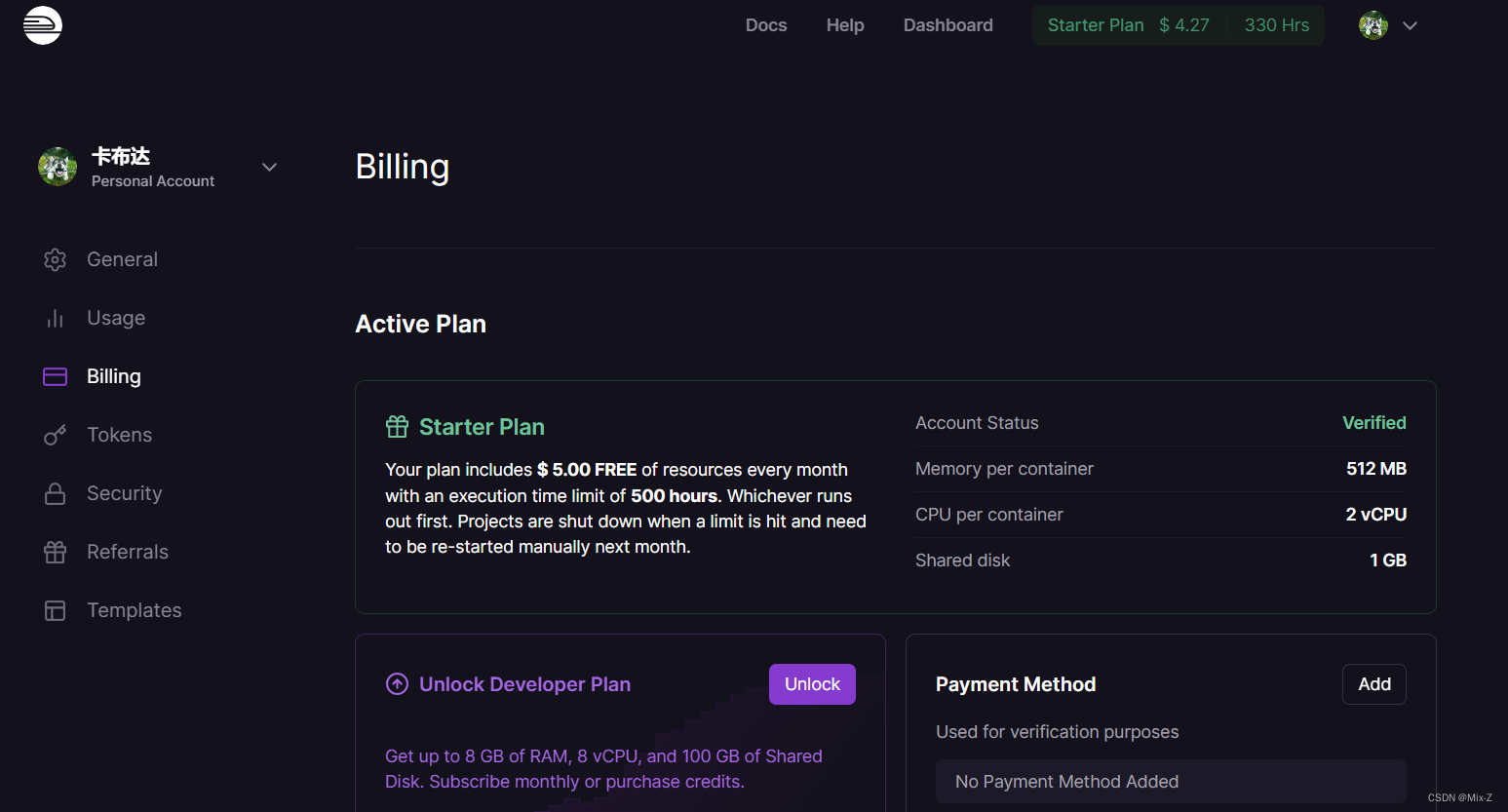Viewport: 1508px width, 812px height.
Task: Click the Tokens key icon
Action: pyautogui.click(x=55, y=435)
